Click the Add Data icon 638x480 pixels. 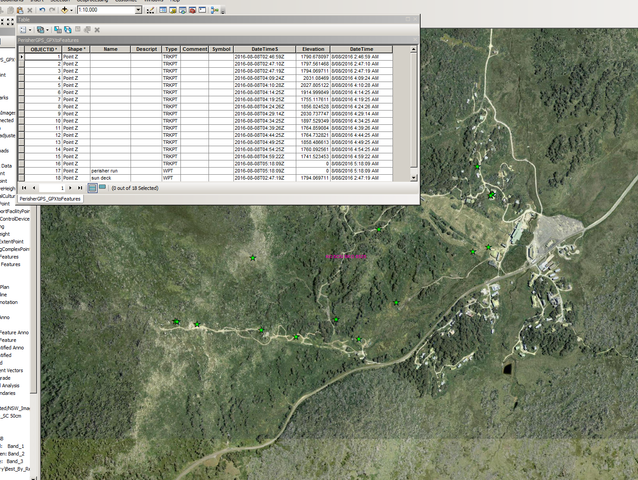pyautogui.click(x=64, y=10)
